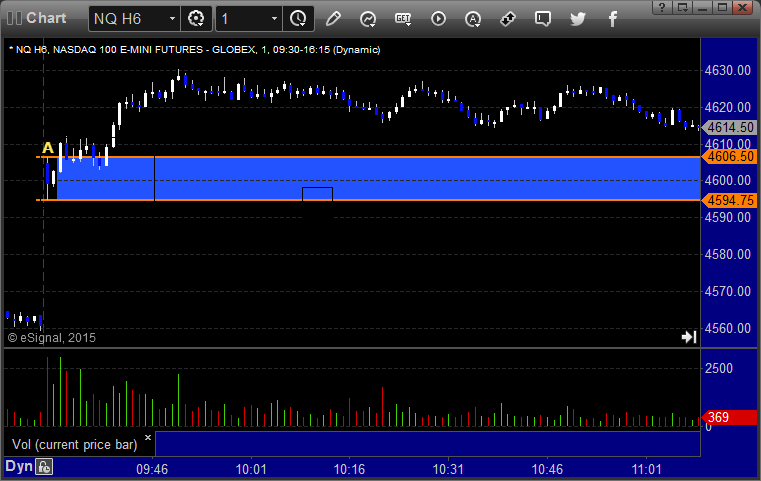Click the orange 4606.50 price label
The height and width of the screenshot is (481, 761).
click(x=730, y=157)
